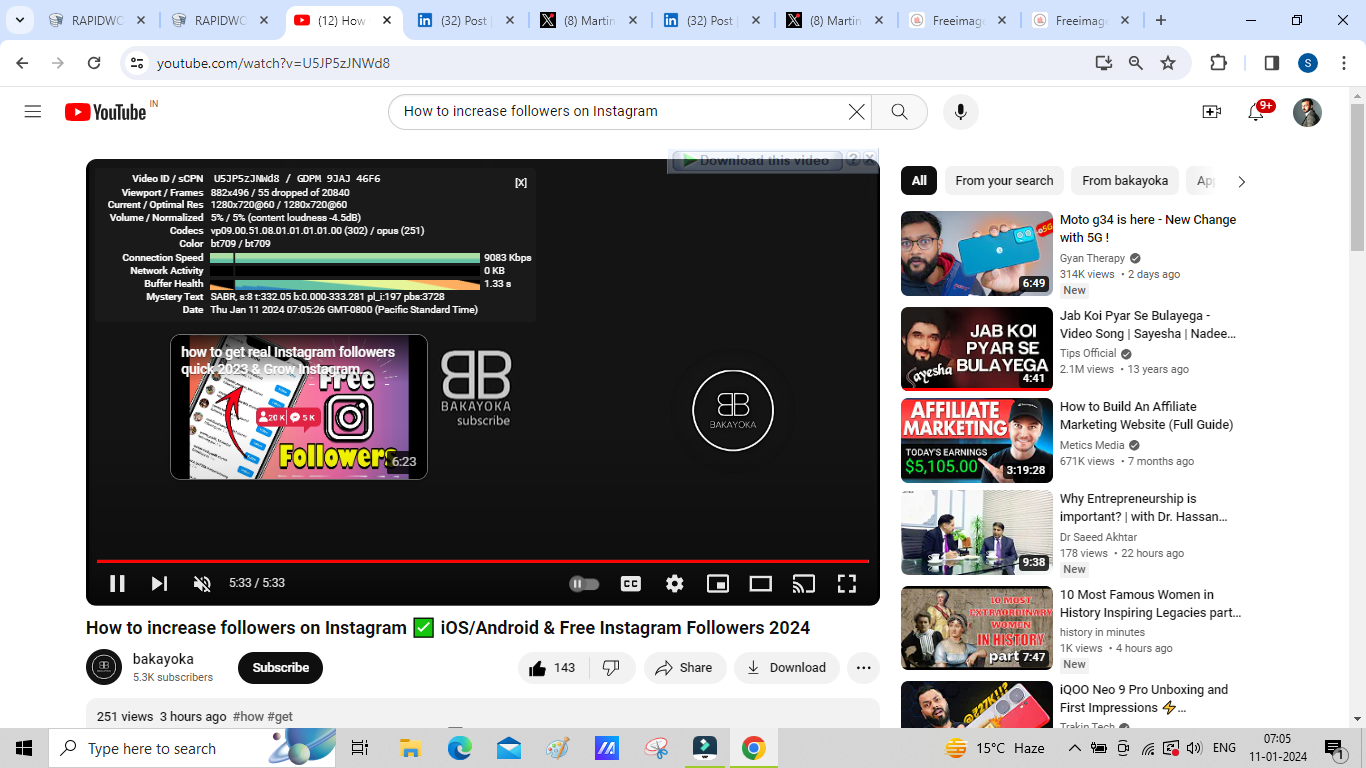Focus the YouTube search input field
The image size is (1366, 768).
pos(620,112)
